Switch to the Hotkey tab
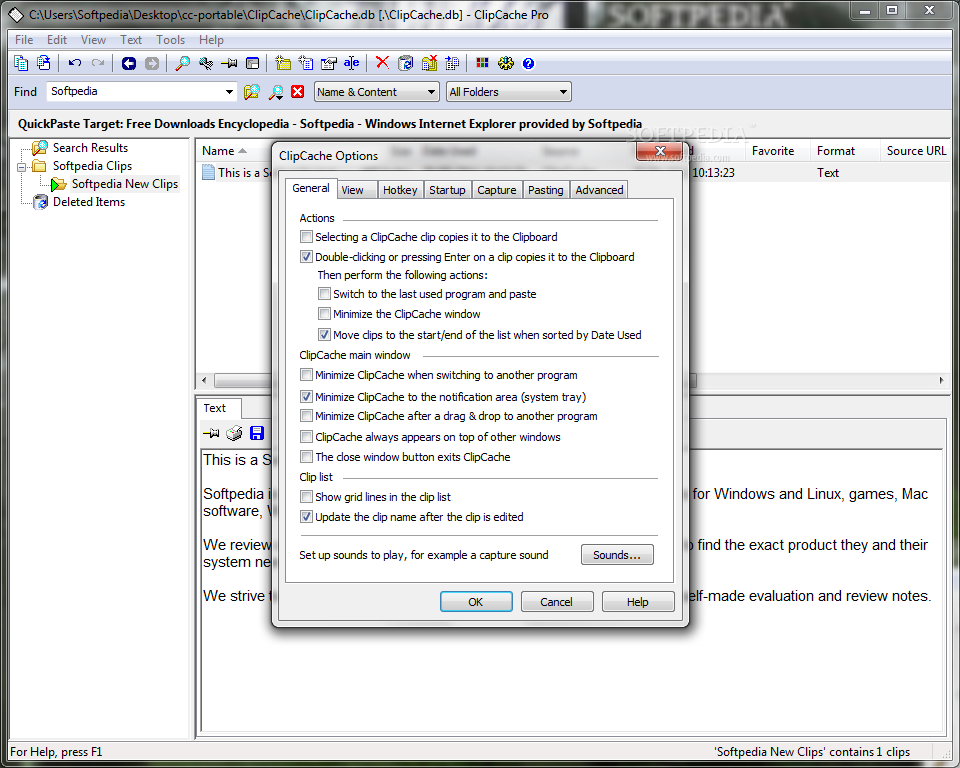This screenshot has width=960, height=768. 400,190
